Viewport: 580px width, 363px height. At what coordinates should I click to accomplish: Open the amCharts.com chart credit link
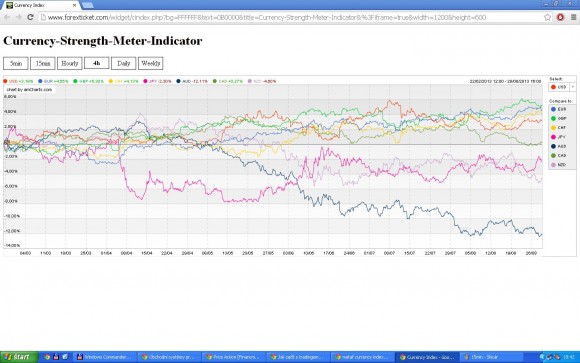[x=29, y=90]
